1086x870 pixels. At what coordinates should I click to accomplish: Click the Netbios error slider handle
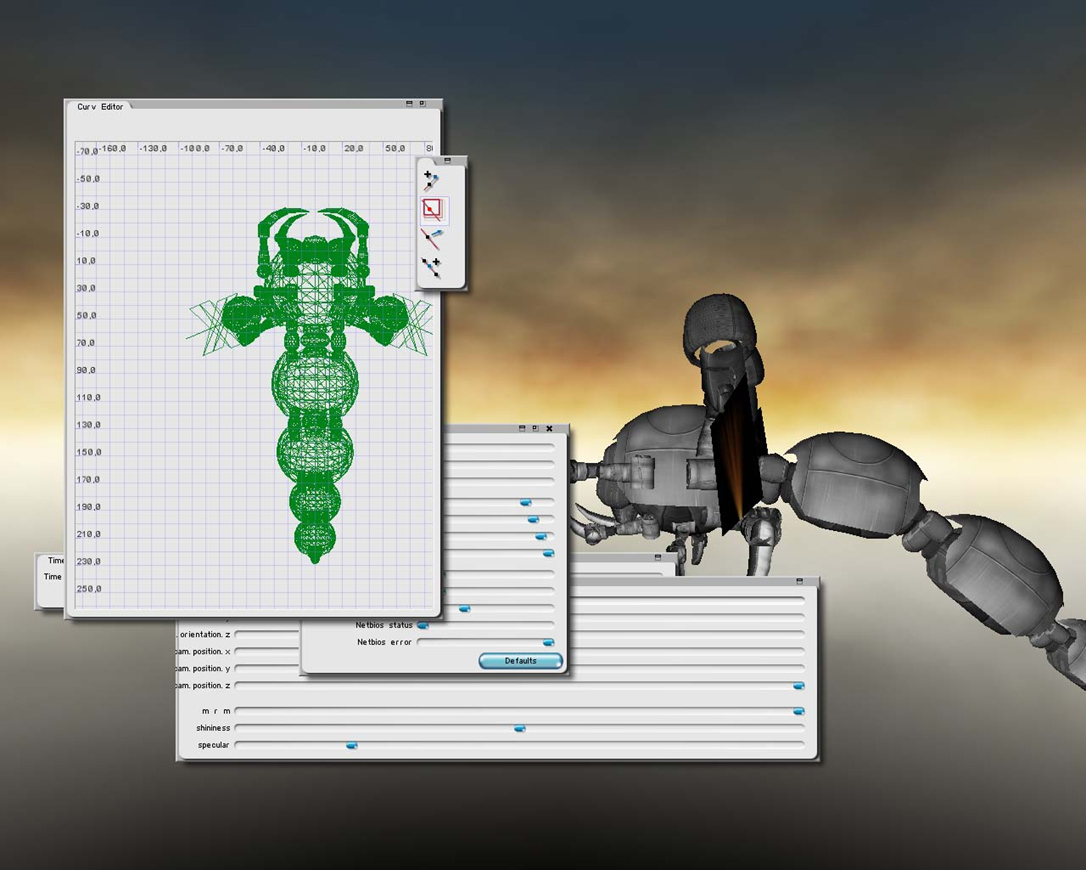[548, 643]
